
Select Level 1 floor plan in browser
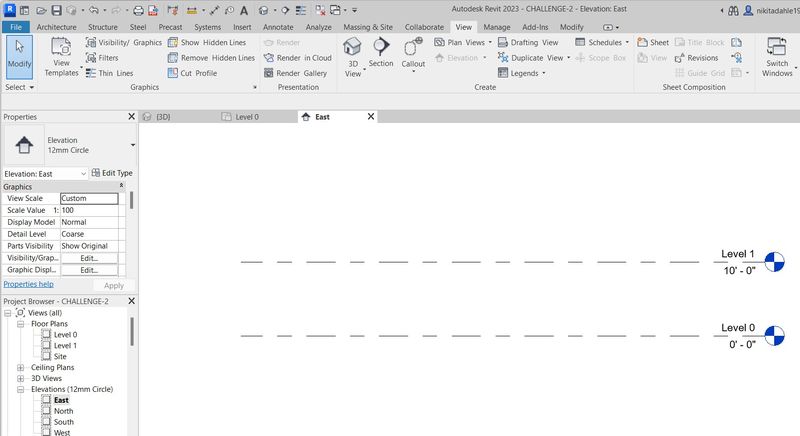(65, 346)
